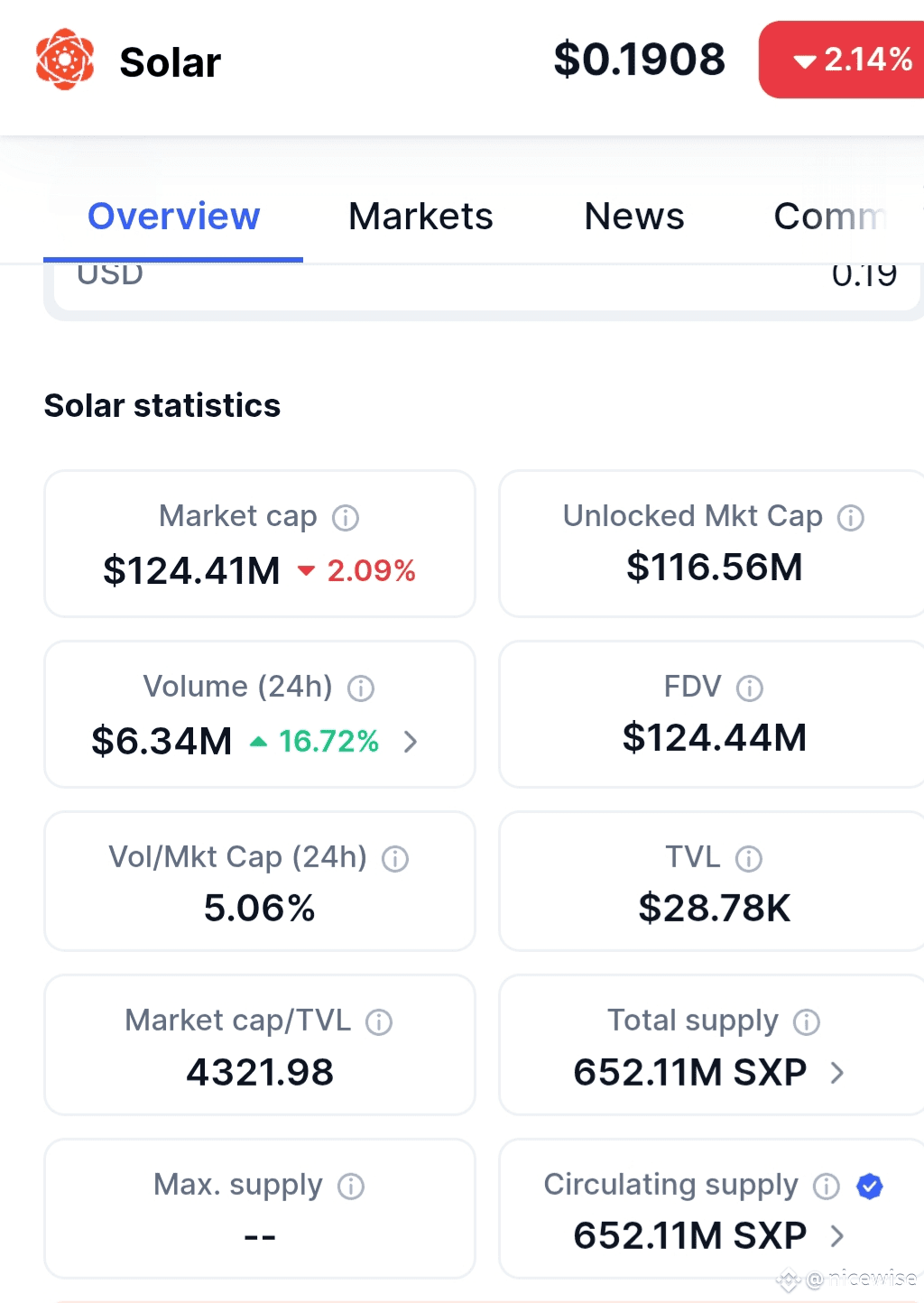The width and height of the screenshot is (924, 1303).
Task: Tap the $0.1908 price value
Action: [x=640, y=60]
